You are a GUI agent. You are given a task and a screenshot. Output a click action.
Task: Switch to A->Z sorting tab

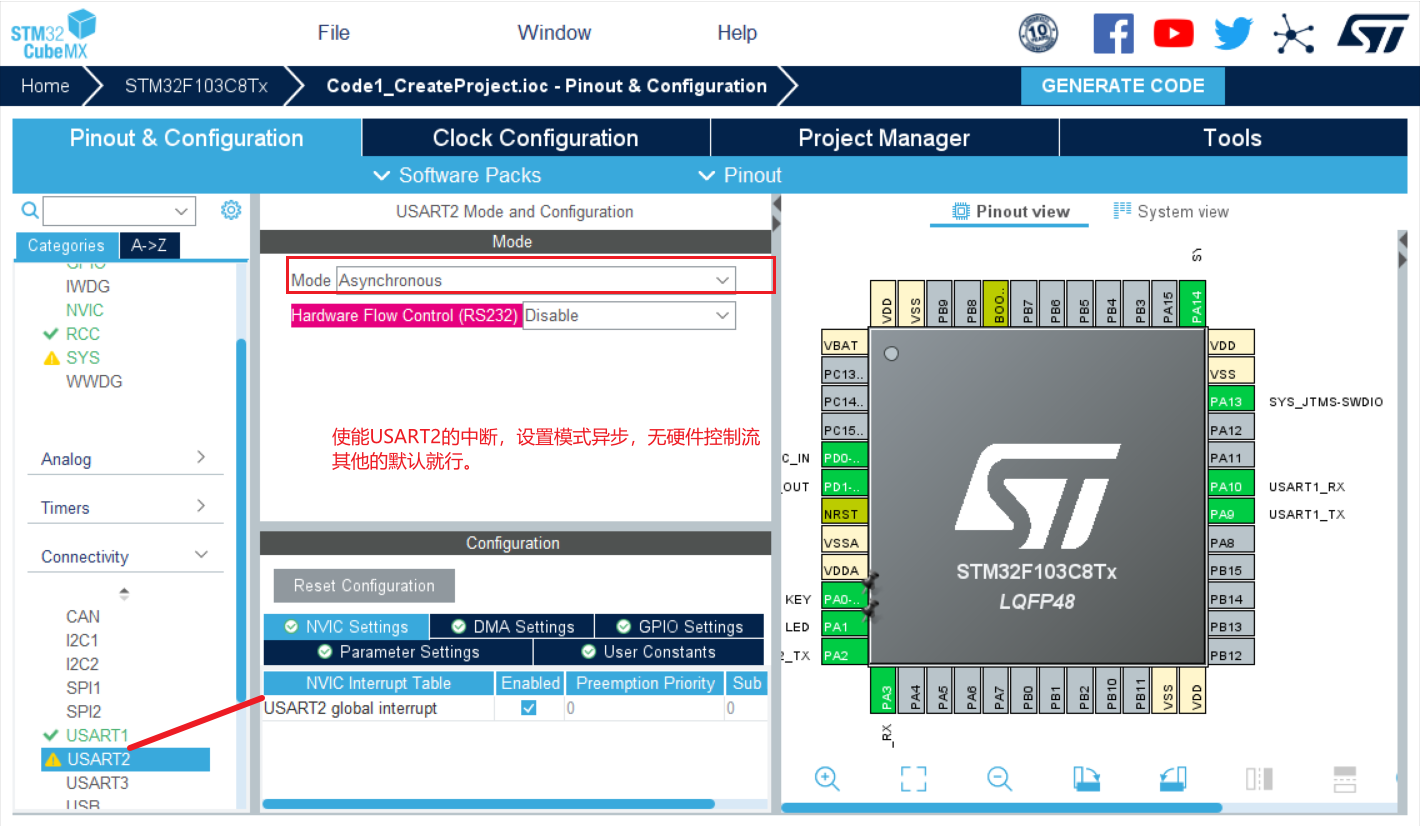150,245
